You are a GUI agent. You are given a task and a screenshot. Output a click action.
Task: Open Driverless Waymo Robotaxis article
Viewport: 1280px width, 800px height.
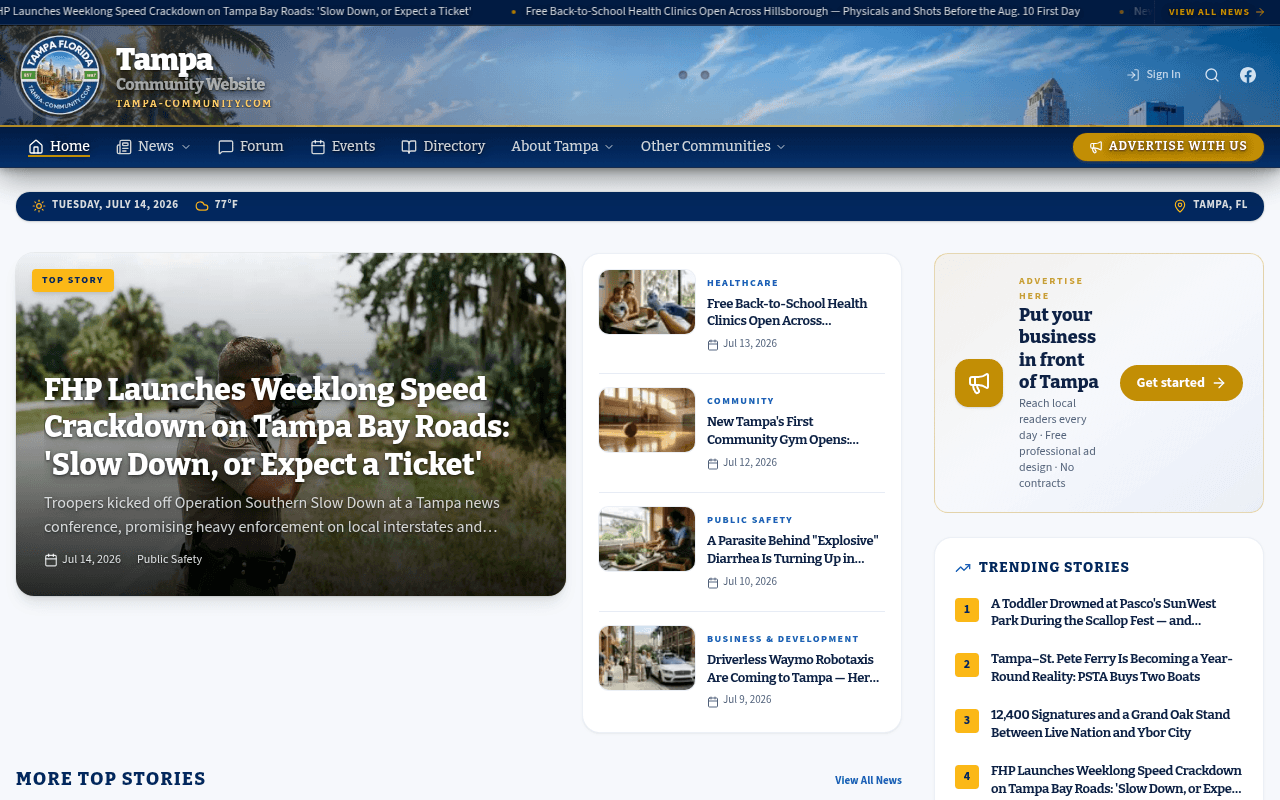click(x=793, y=668)
